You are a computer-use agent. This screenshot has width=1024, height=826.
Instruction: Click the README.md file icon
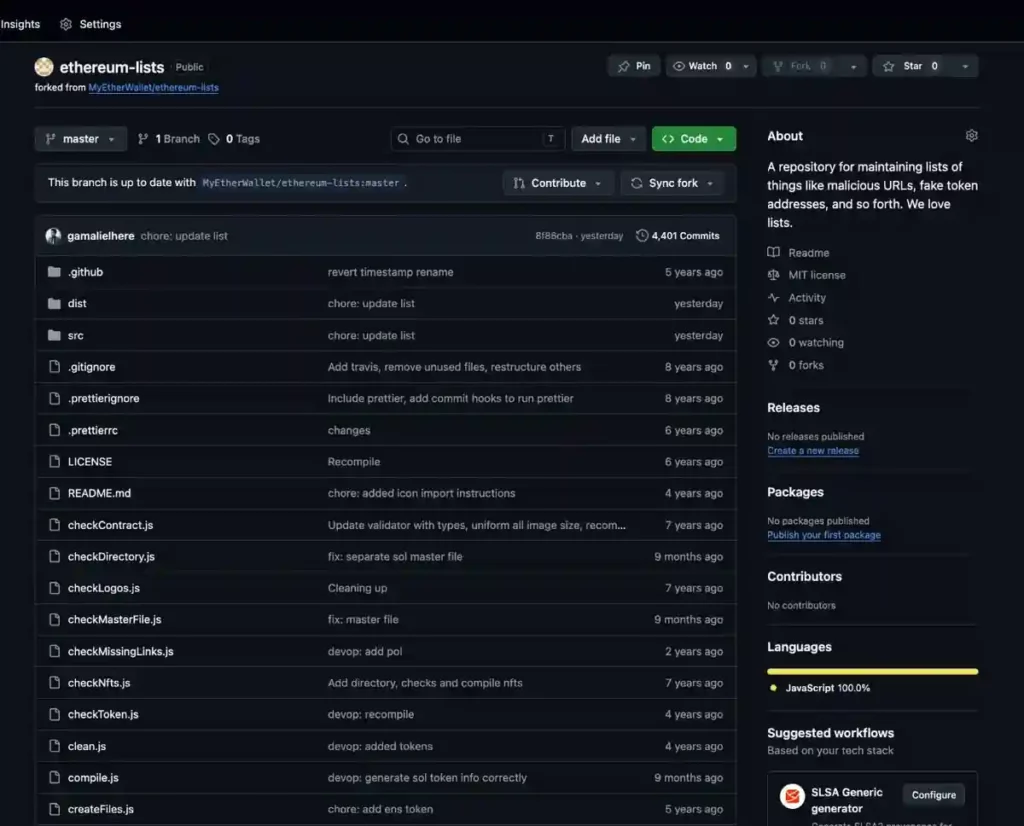tap(55, 493)
